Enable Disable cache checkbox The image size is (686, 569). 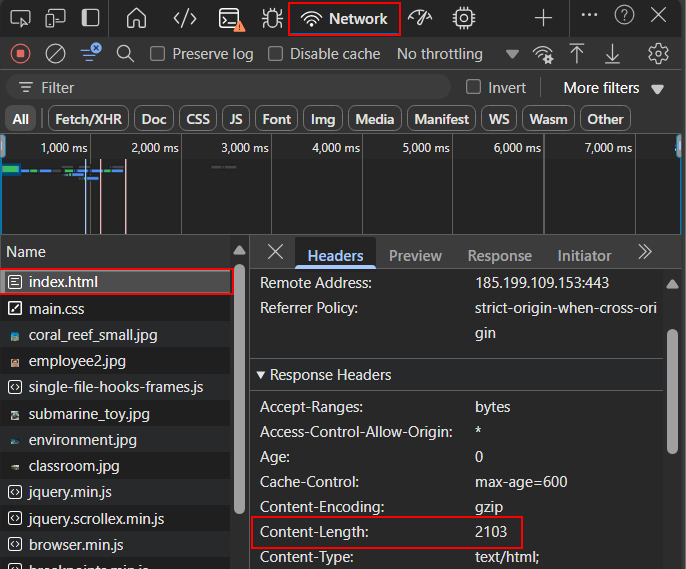click(x=275, y=54)
